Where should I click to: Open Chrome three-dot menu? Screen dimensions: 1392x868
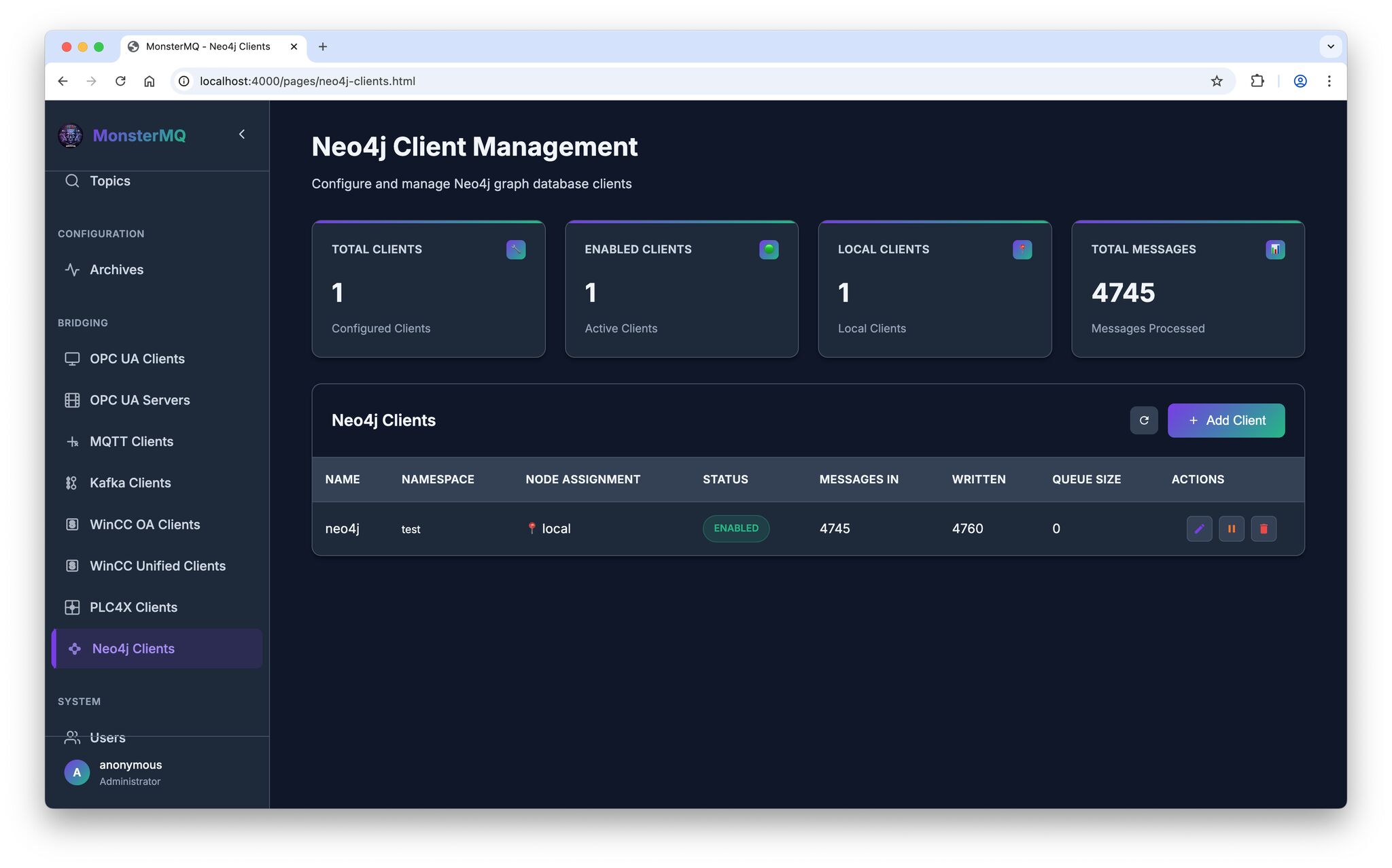(1329, 81)
